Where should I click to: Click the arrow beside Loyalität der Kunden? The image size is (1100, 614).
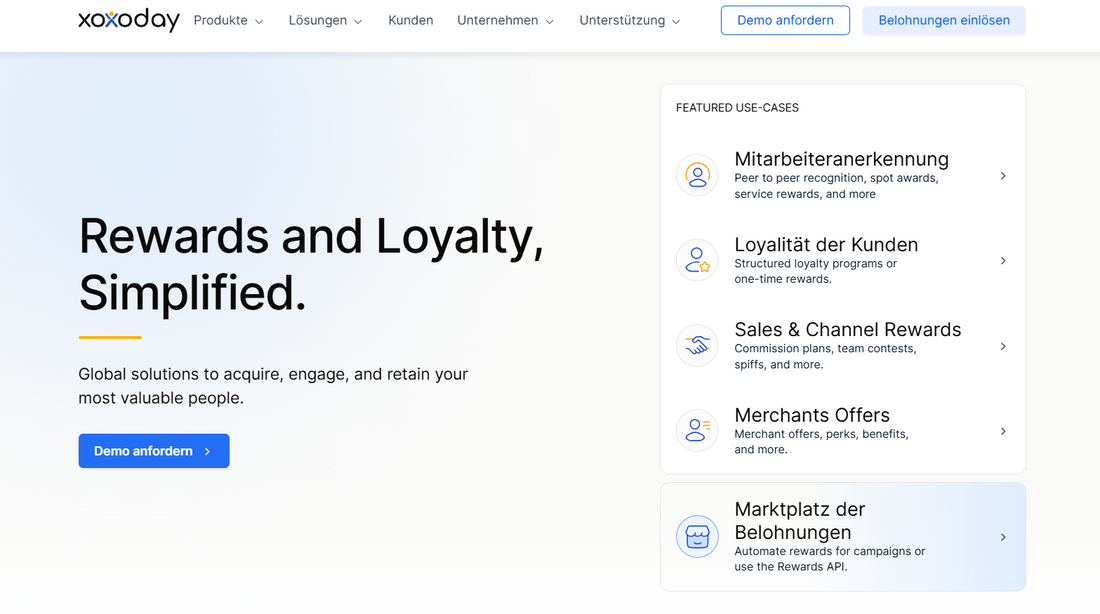coord(1003,260)
